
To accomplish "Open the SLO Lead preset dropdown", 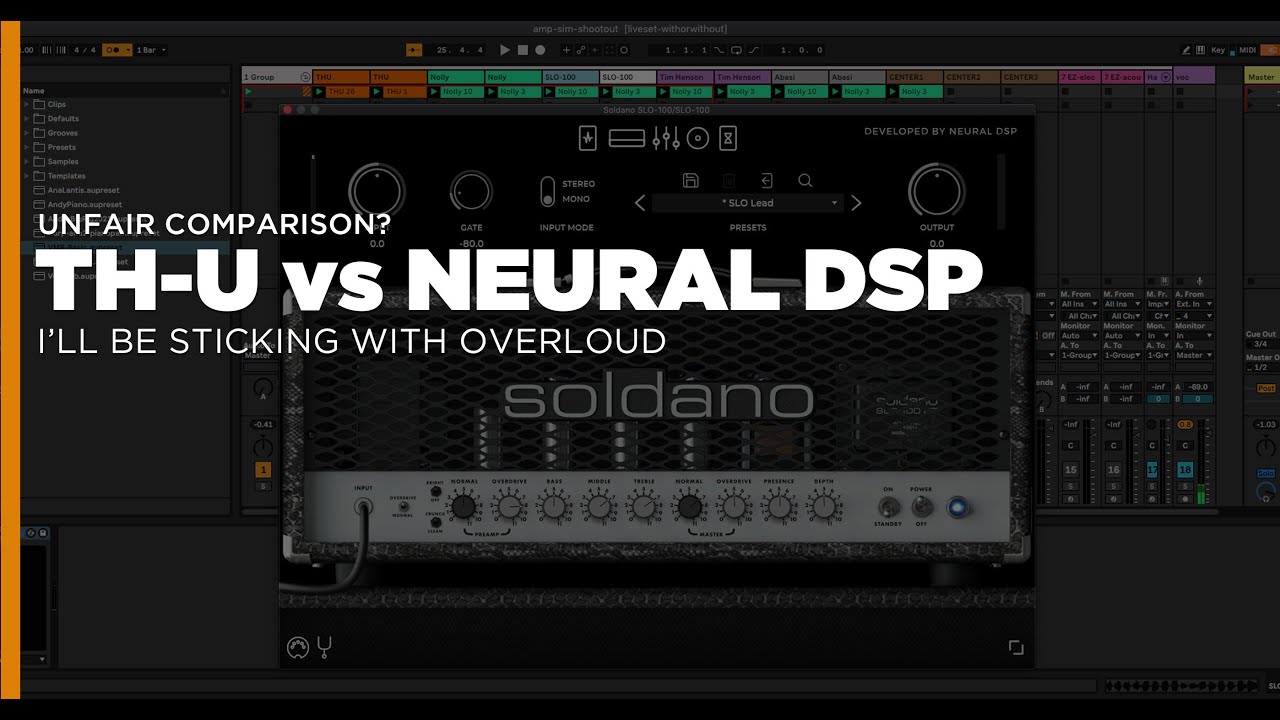I will coord(747,203).
